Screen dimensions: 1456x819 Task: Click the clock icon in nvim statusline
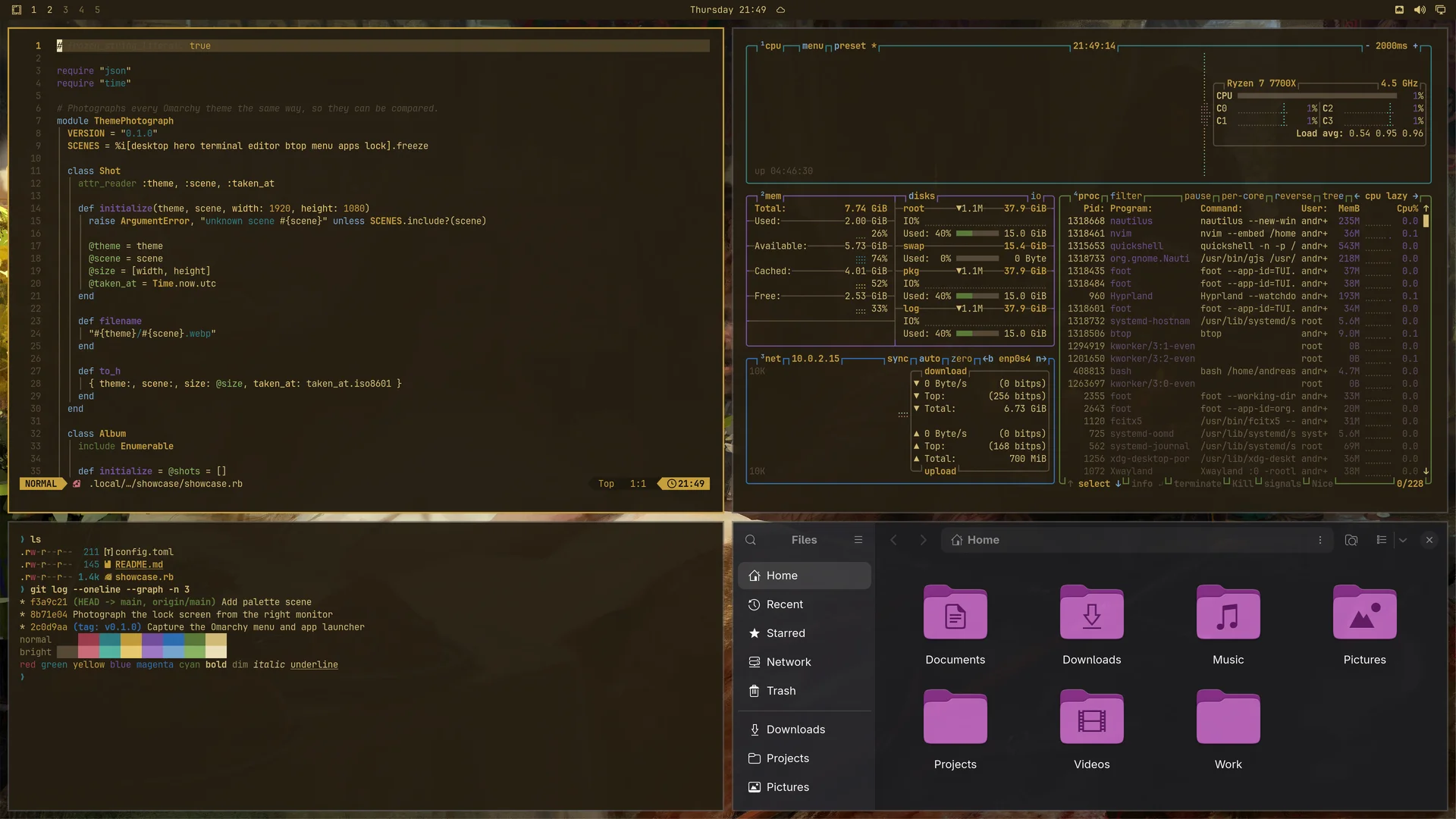pyautogui.click(x=671, y=484)
